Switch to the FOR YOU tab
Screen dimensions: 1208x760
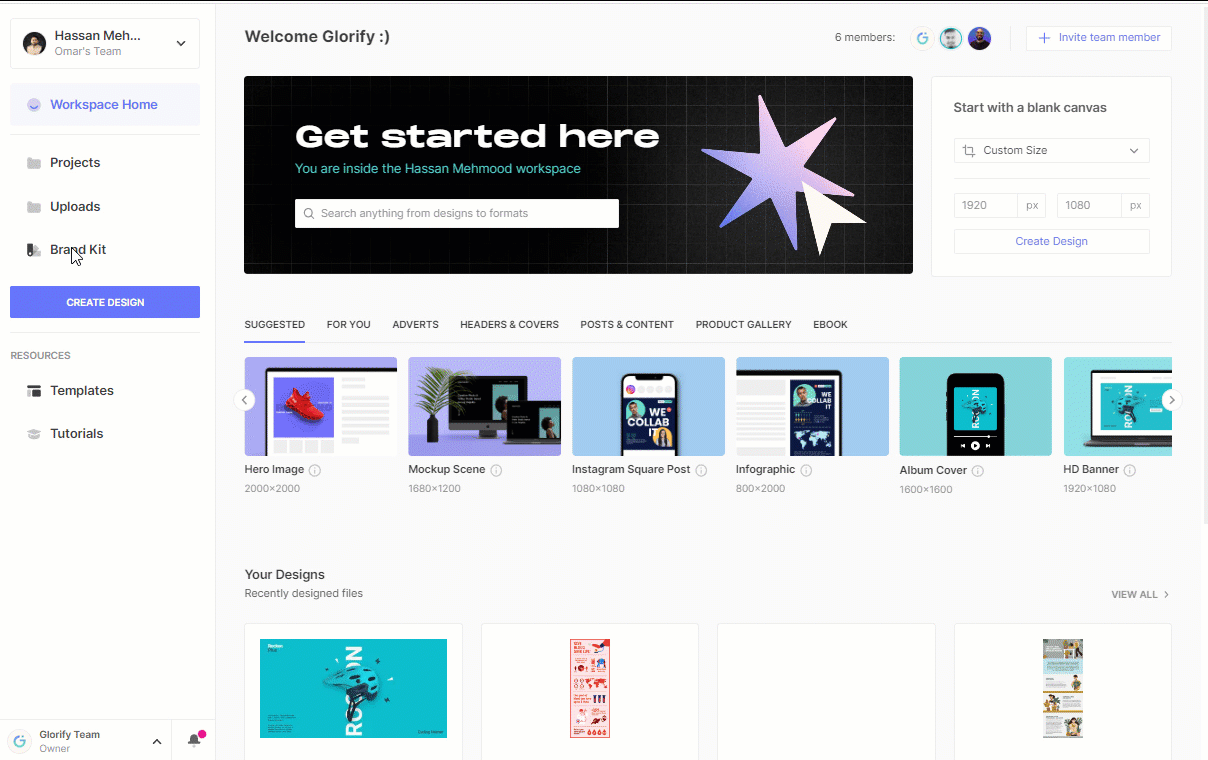[348, 324]
